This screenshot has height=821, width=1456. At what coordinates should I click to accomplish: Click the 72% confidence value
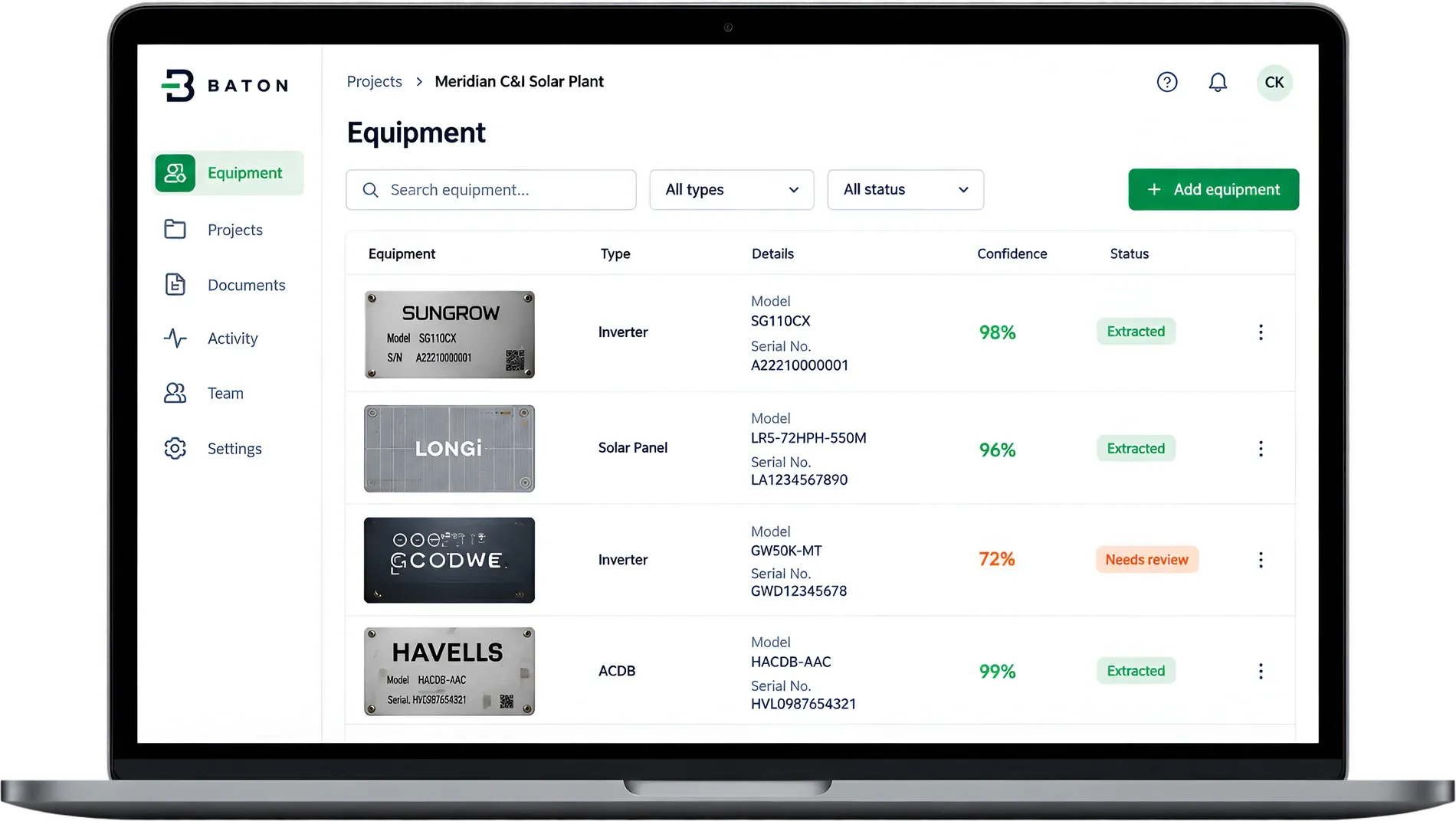point(996,559)
